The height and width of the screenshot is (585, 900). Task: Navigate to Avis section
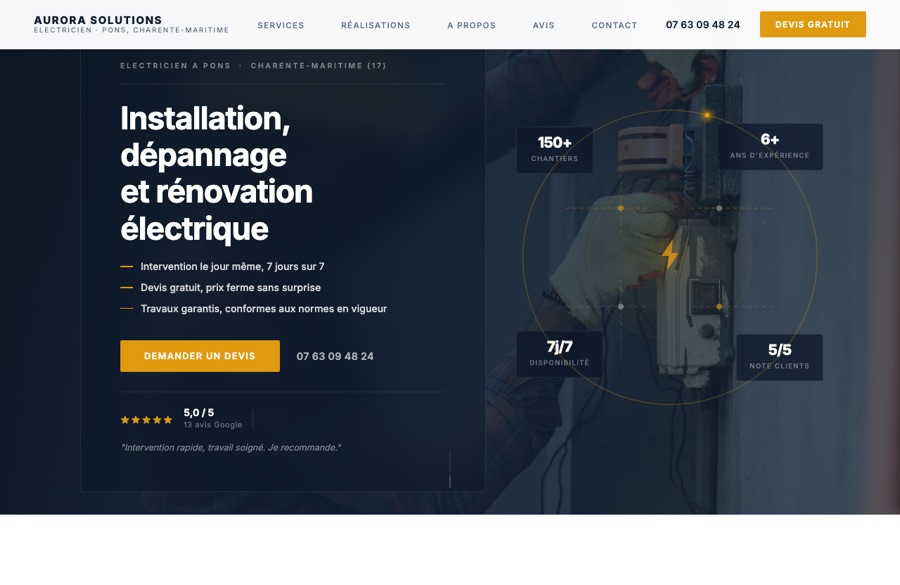point(544,25)
